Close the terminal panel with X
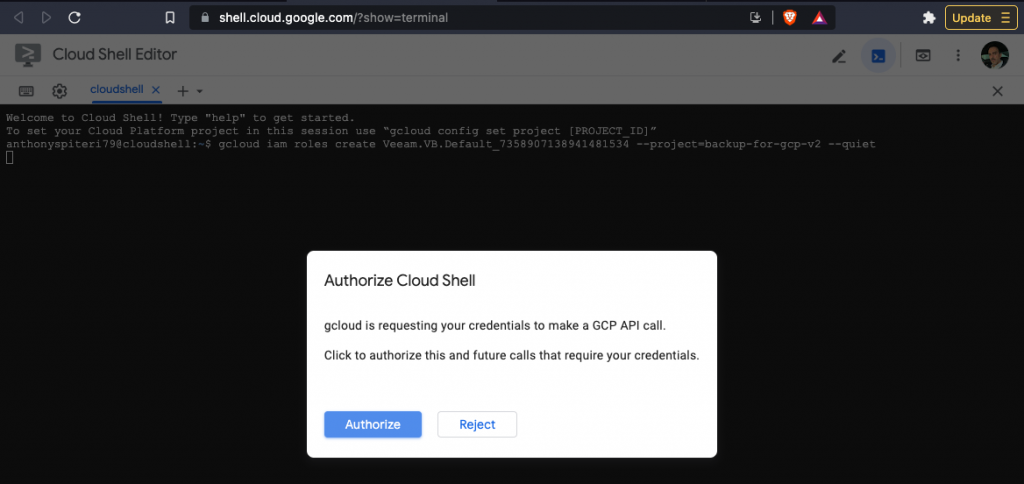 (x=997, y=91)
